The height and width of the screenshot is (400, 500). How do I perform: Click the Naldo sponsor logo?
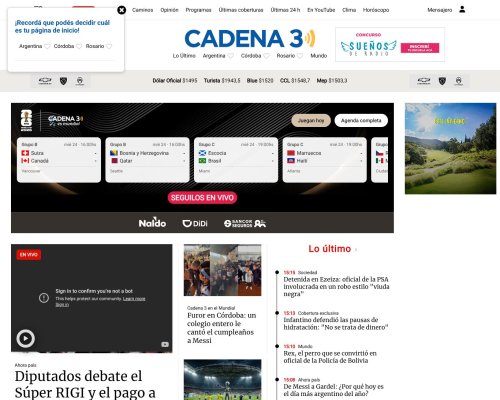pos(152,223)
